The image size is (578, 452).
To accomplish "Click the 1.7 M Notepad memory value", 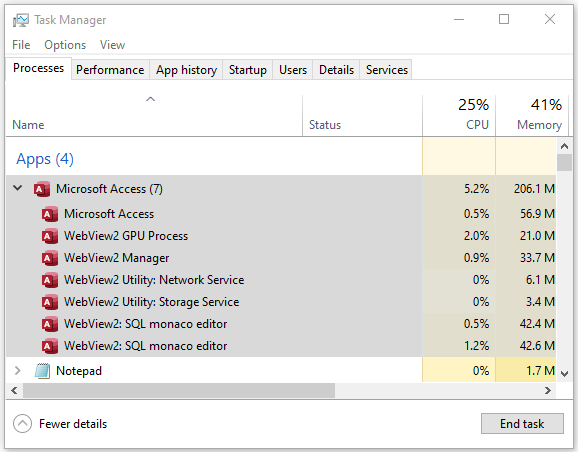I will (540, 371).
